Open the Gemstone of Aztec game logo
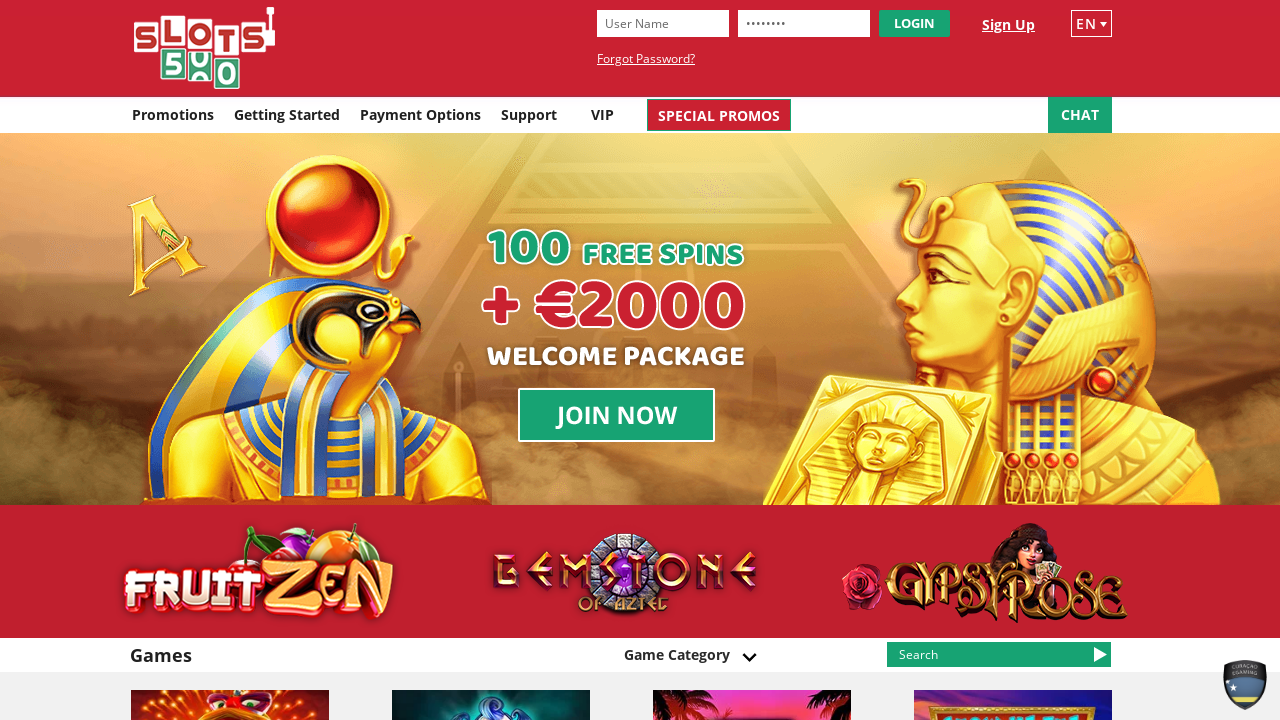The image size is (1280, 720). click(625, 573)
